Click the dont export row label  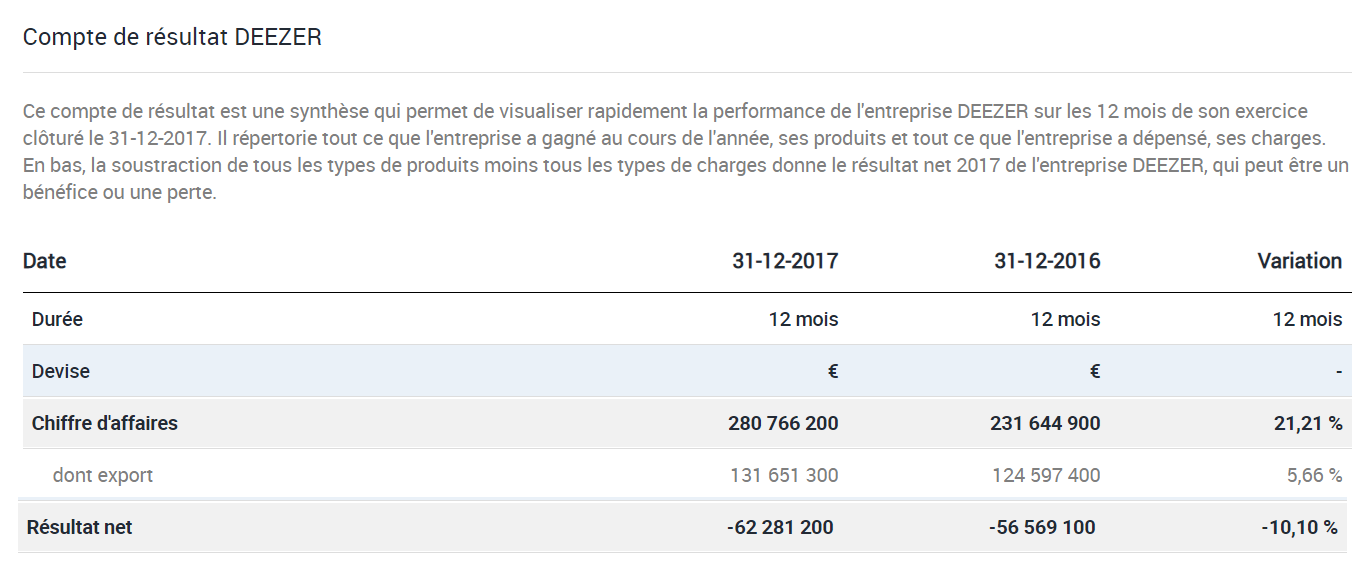(x=103, y=475)
